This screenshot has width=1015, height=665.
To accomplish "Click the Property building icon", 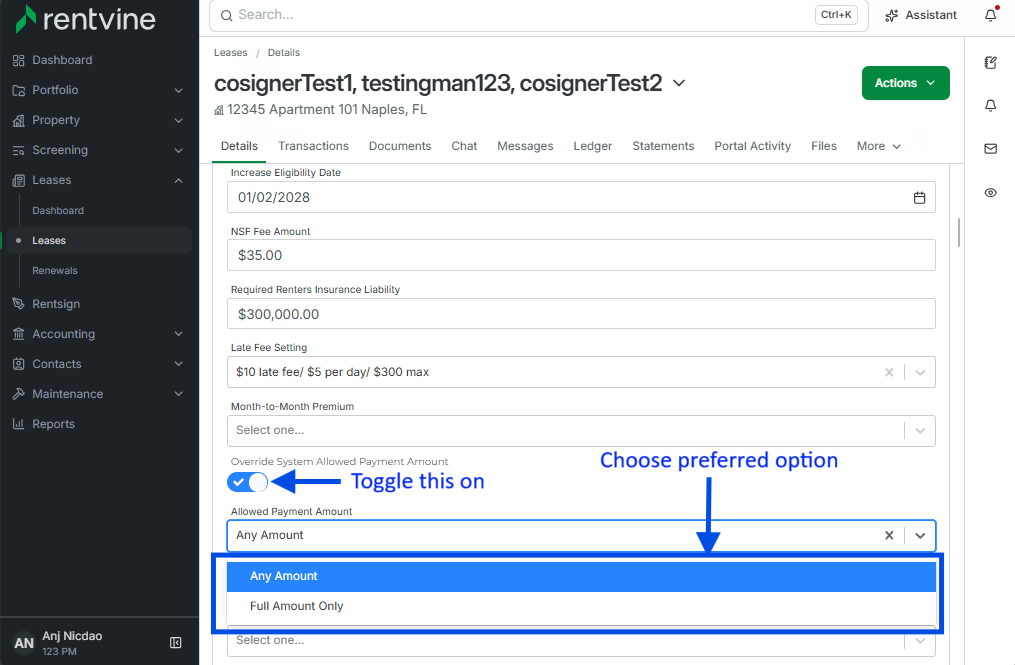I will click(x=19, y=120).
